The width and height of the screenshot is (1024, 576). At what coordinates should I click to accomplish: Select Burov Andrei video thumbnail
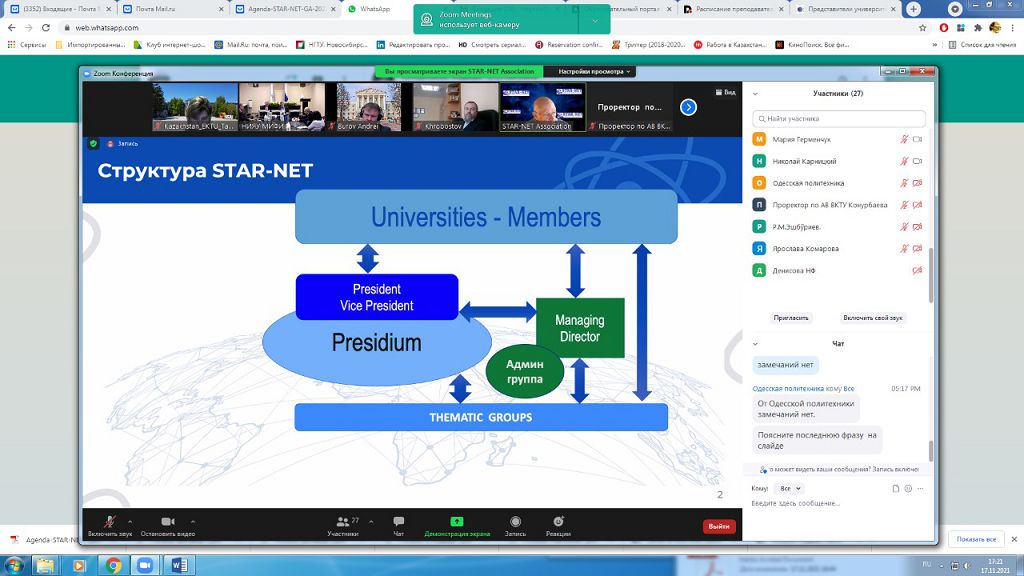click(x=368, y=107)
